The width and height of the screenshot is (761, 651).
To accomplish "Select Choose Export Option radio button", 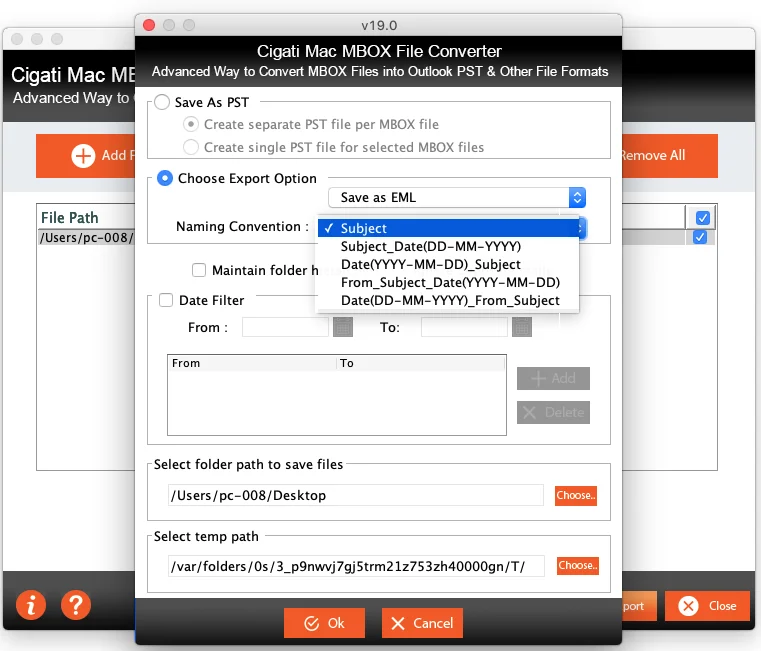I will (165, 178).
